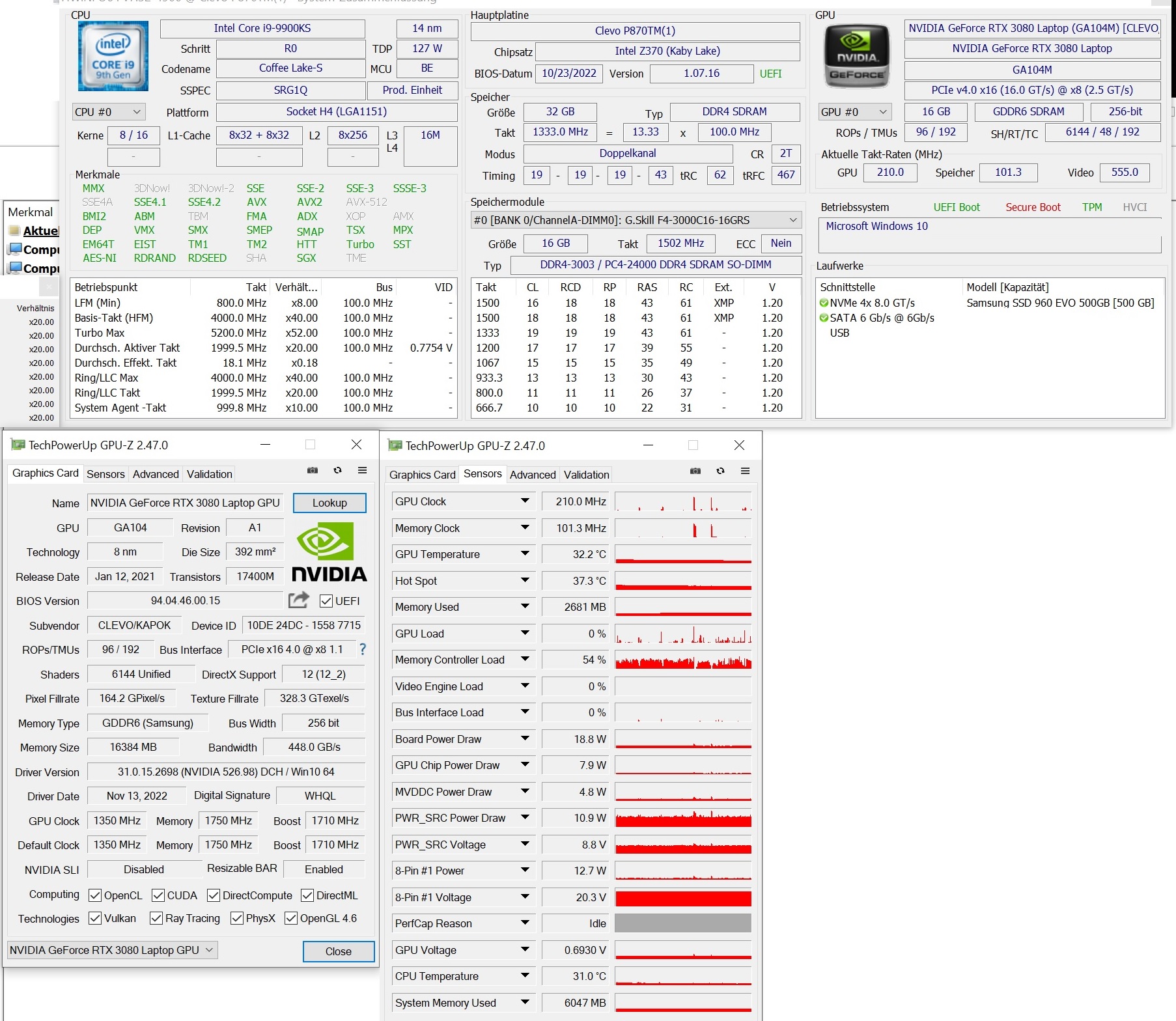Open GPU Temperature sensor dropdown arrow

(x=525, y=553)
